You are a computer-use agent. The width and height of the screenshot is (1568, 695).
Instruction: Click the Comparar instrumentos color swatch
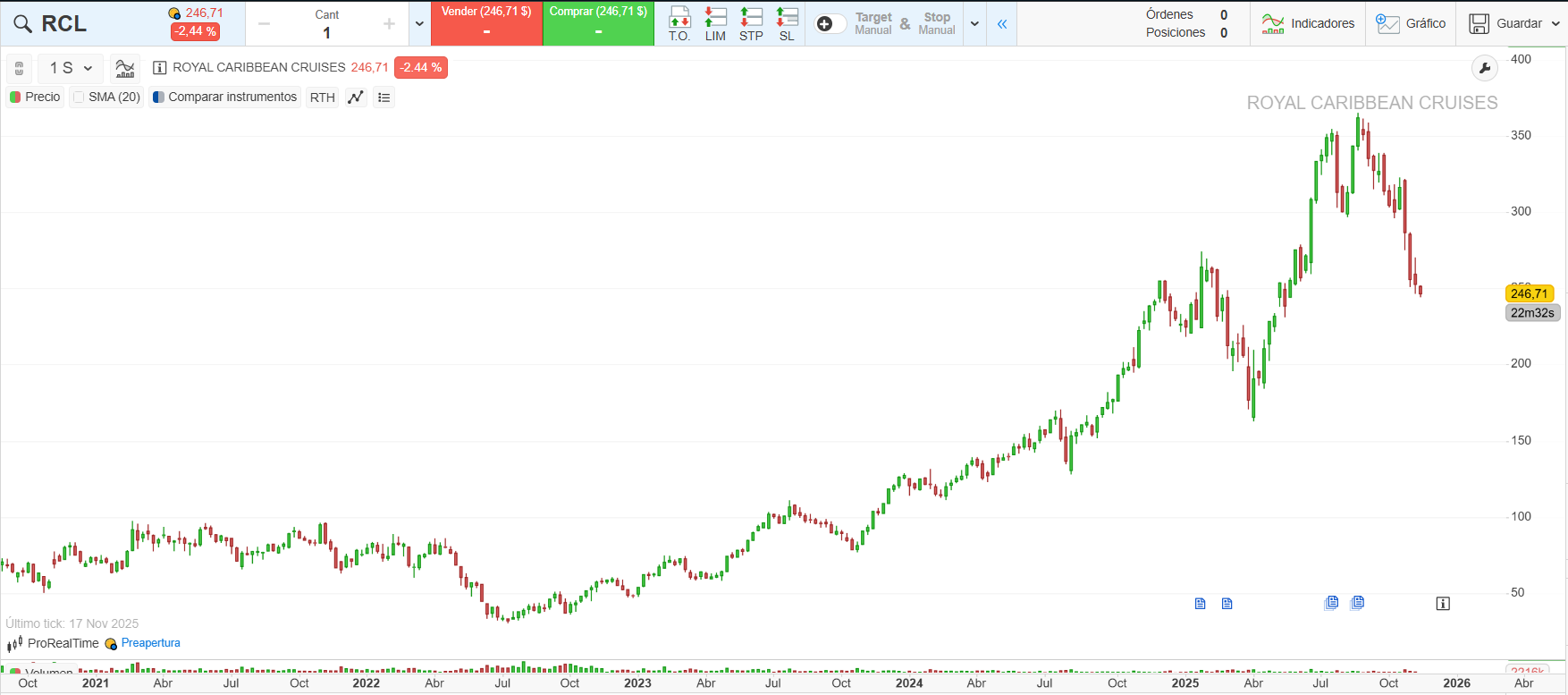[x=158, y=97]
